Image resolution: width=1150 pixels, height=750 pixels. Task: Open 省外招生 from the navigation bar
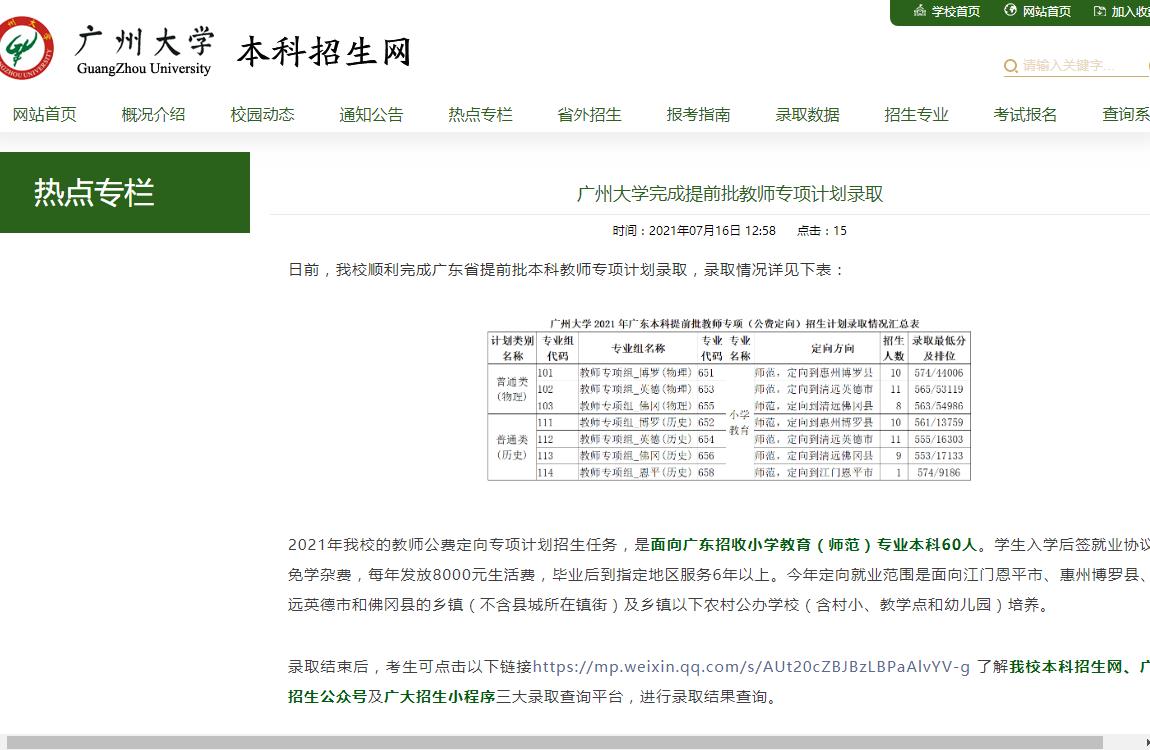point(589,114)
